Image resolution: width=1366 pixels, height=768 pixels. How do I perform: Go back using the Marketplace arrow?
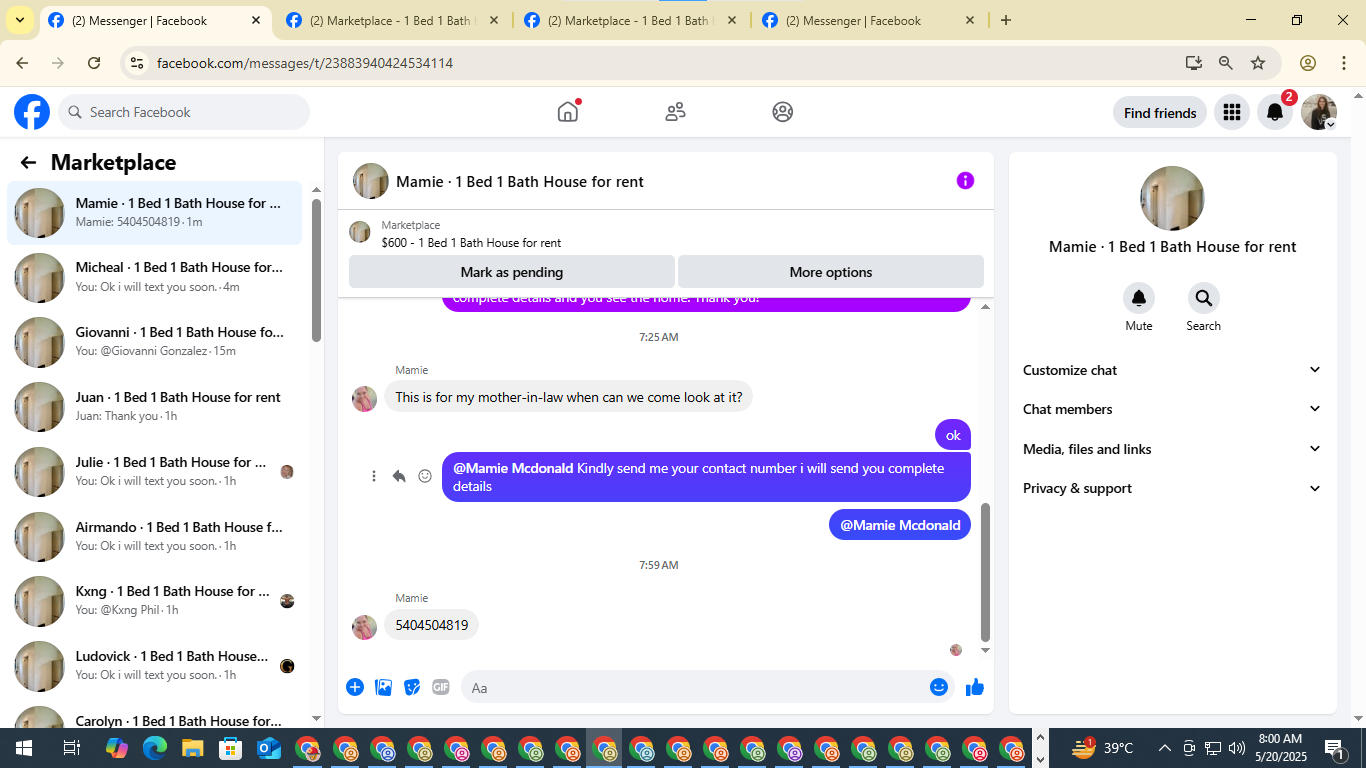coord(28,163)
